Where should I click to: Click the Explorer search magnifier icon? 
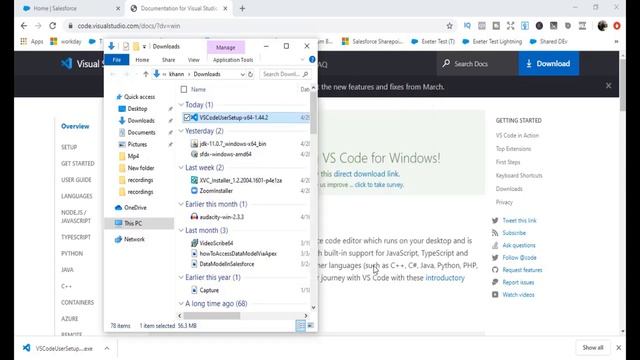click(305, 74)
